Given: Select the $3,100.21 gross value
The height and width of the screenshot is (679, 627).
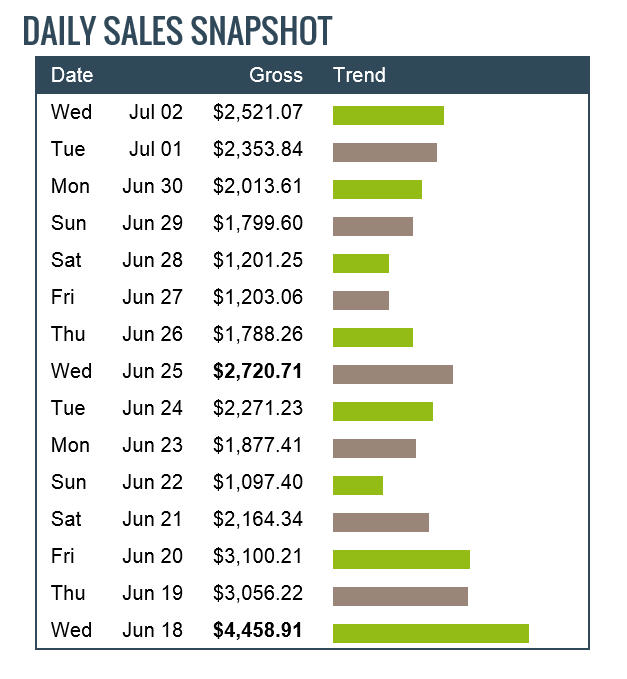Looking at the screenshot, I should pos(257,556).
